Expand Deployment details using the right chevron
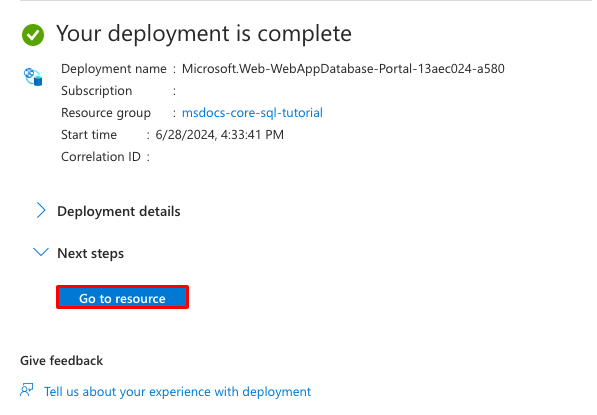The image size is (597, 415). click(41, 210)
